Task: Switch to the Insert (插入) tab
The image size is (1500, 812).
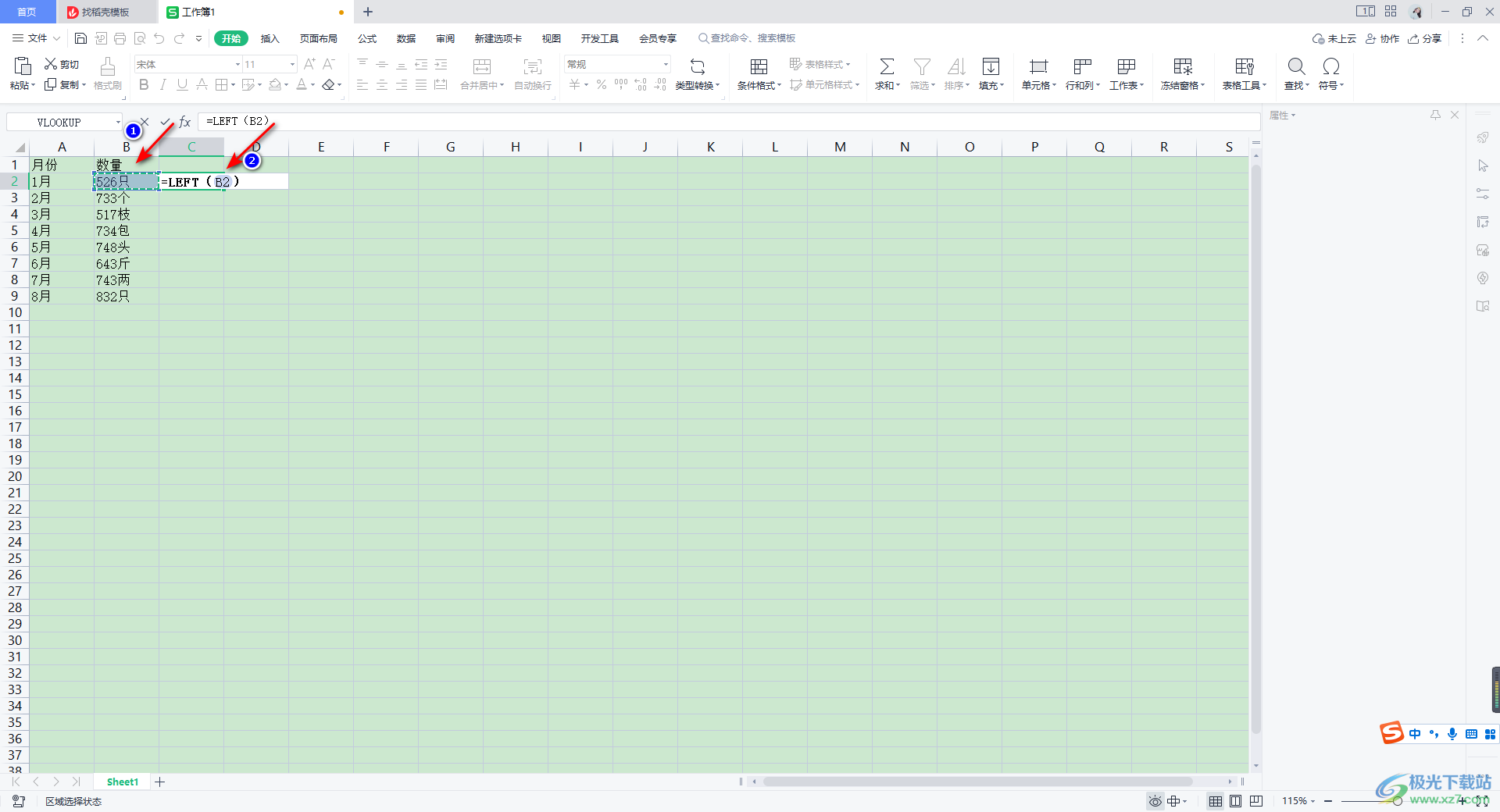Action: (270, 38)
